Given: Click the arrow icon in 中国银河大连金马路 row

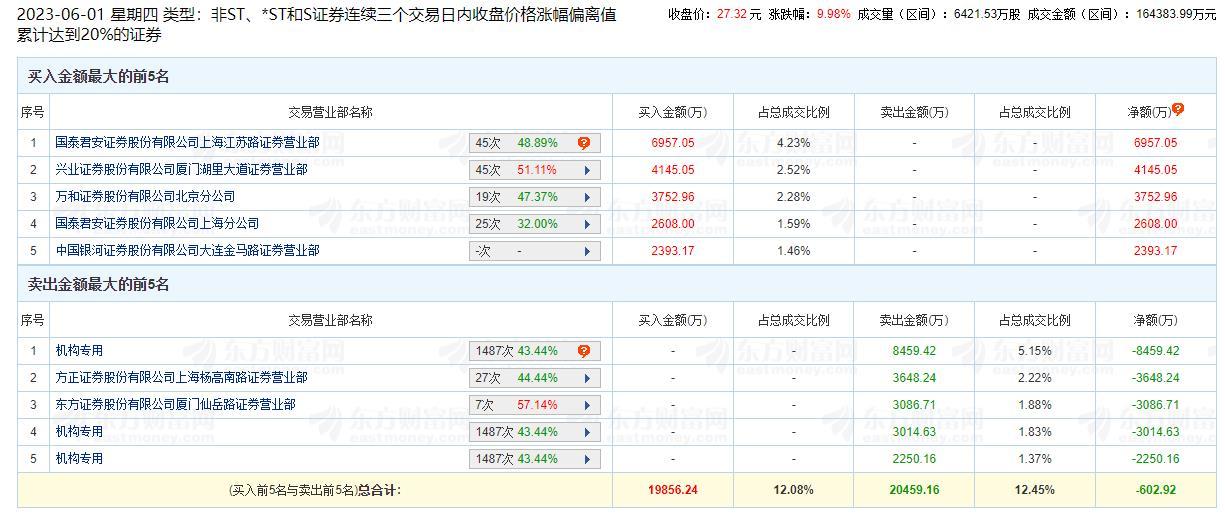Looking at the screenshot, I should click(x=587, y=251).
